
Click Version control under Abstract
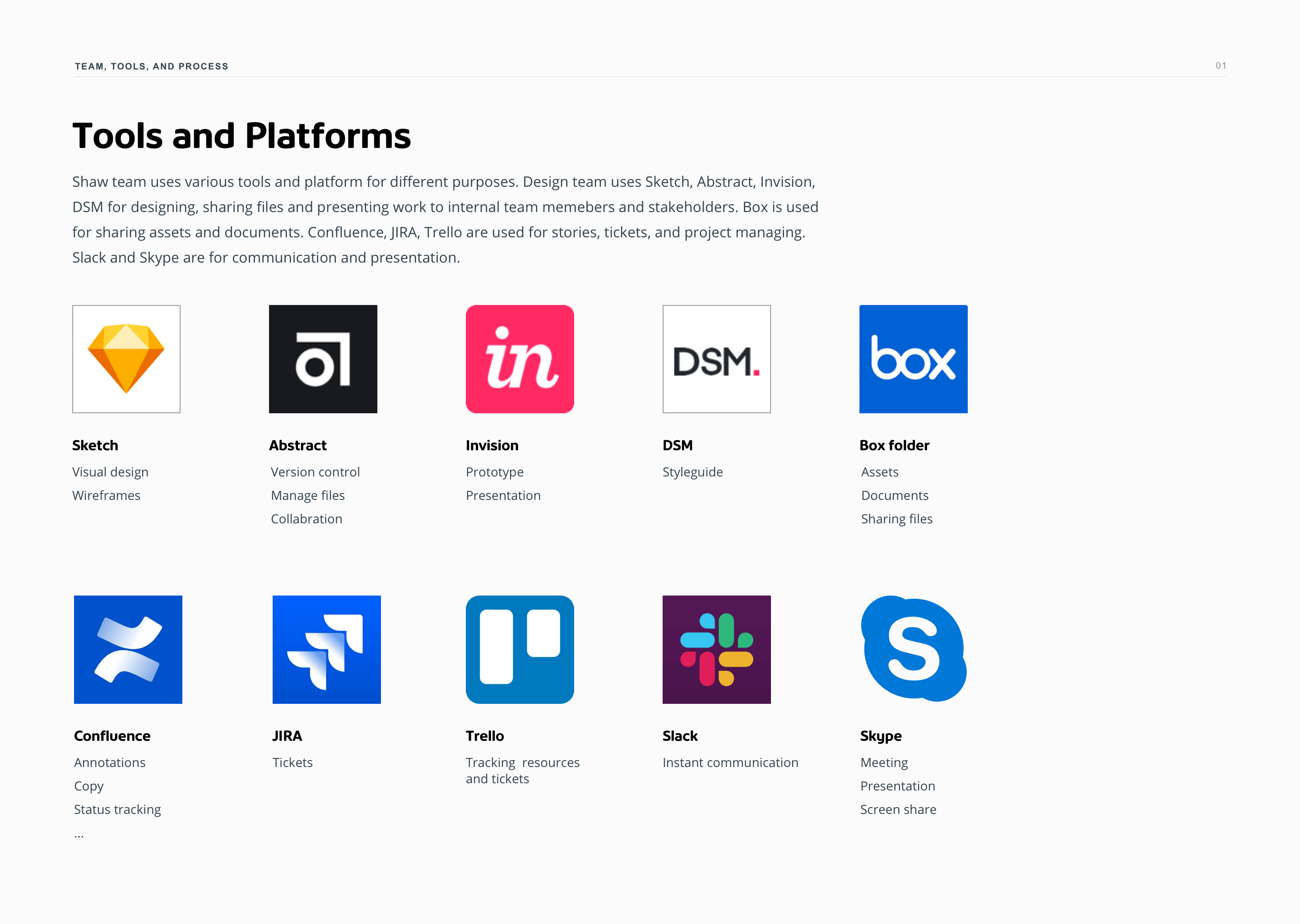pos(316,472)
